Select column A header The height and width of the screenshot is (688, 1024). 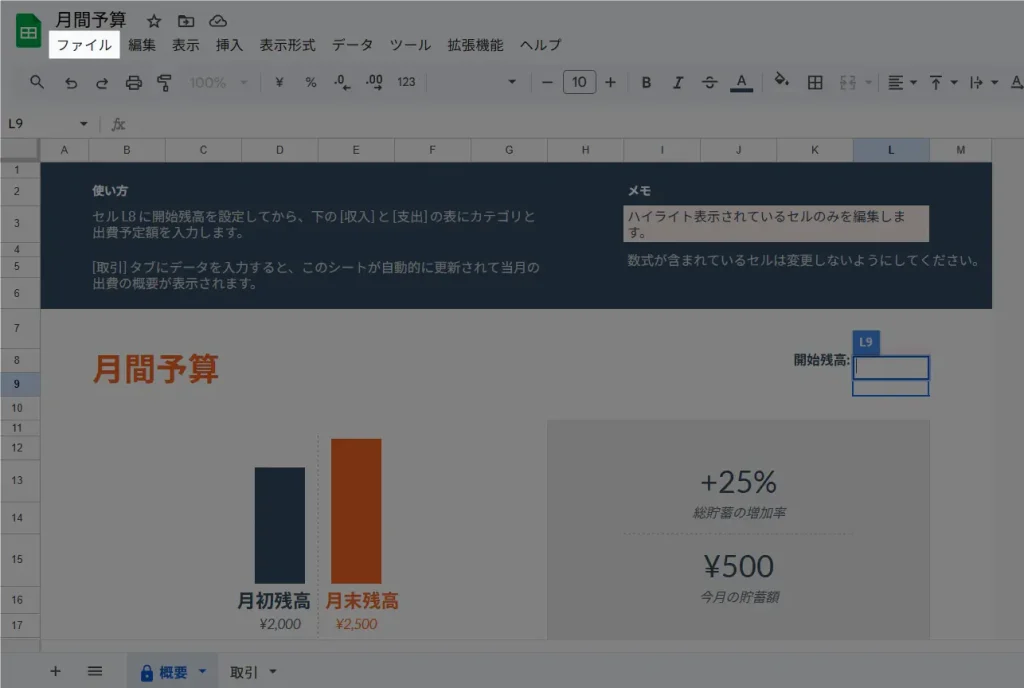click(x=64, y=150)
